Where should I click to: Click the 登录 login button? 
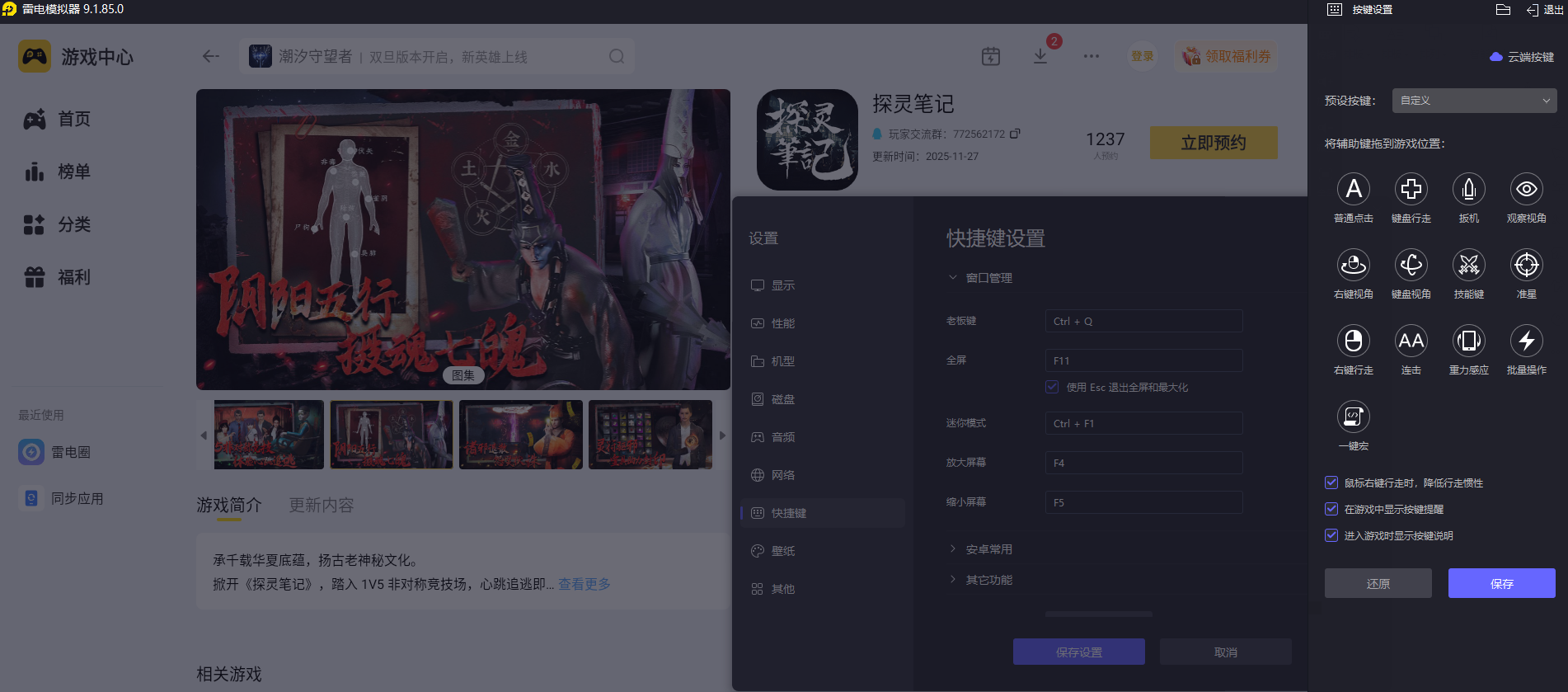[1143, 56]
